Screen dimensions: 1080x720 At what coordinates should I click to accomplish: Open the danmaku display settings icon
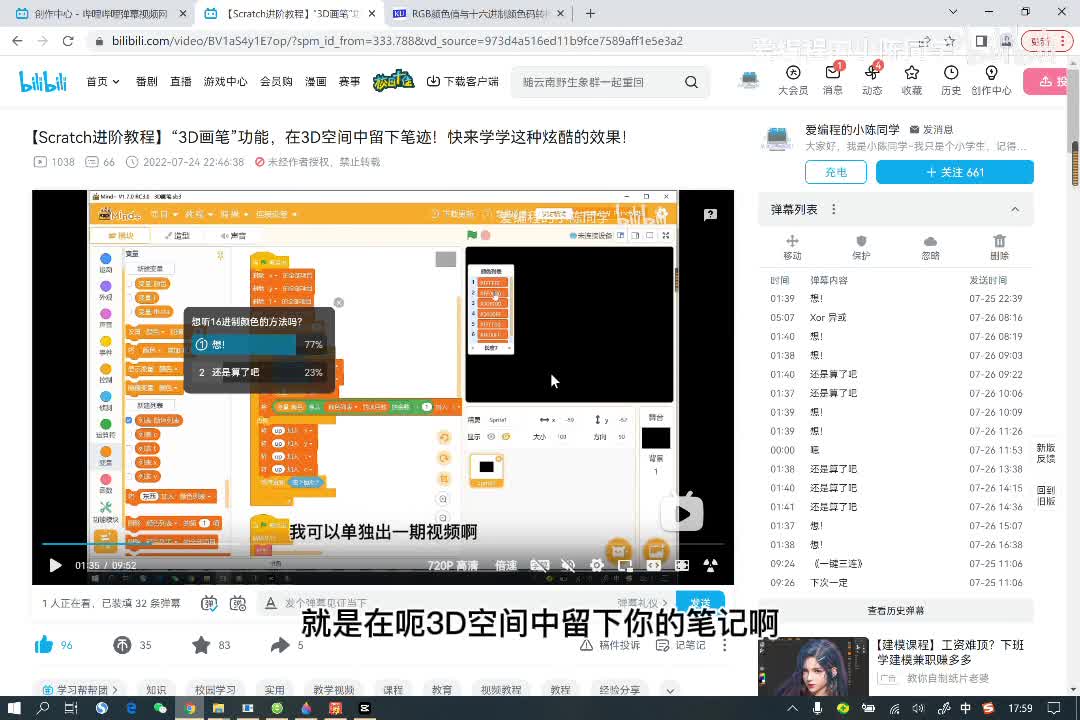(x=238, y=604)
